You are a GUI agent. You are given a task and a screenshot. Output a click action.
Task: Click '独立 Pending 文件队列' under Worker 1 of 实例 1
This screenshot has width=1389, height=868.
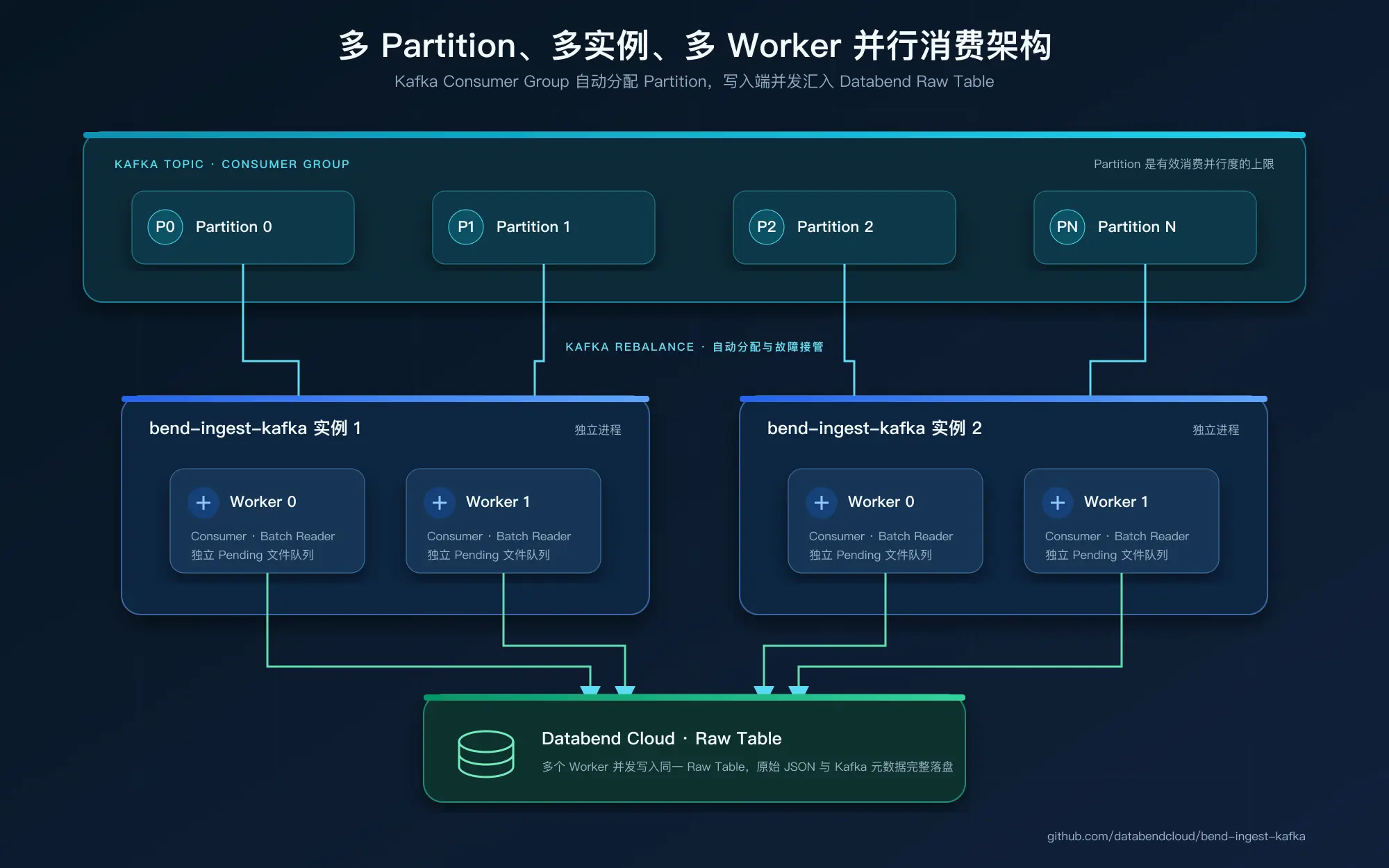click(488, 555)
